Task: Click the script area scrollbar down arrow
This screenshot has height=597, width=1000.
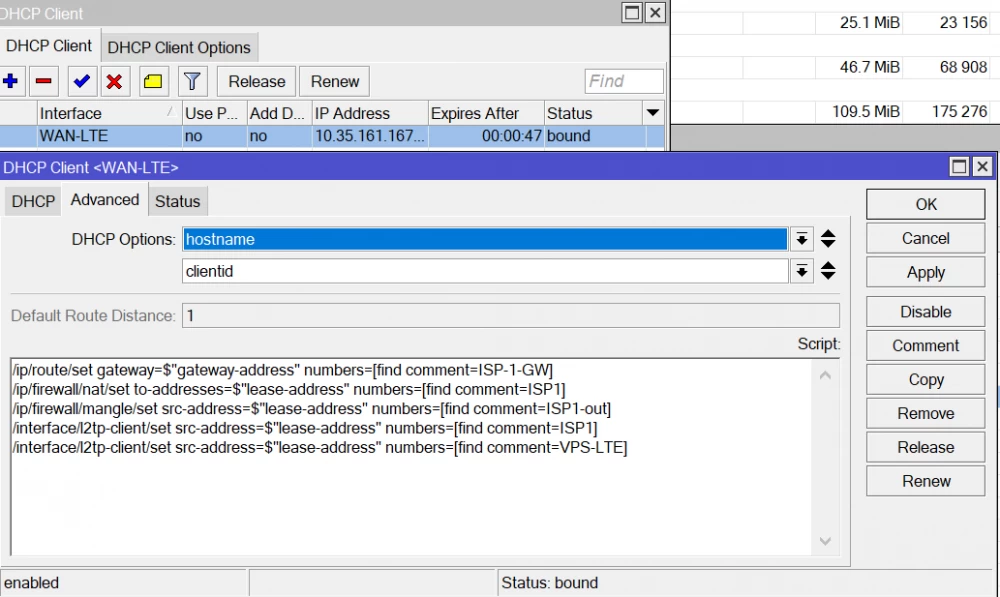Action: tap(825, 541)
